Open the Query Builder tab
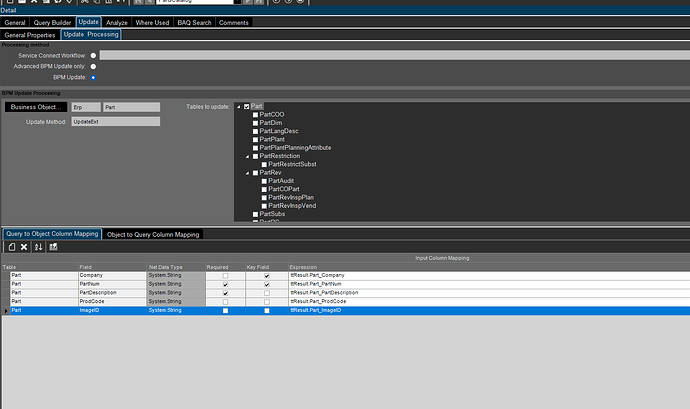Screen dimensions: 690x409 tap(52, 22)
